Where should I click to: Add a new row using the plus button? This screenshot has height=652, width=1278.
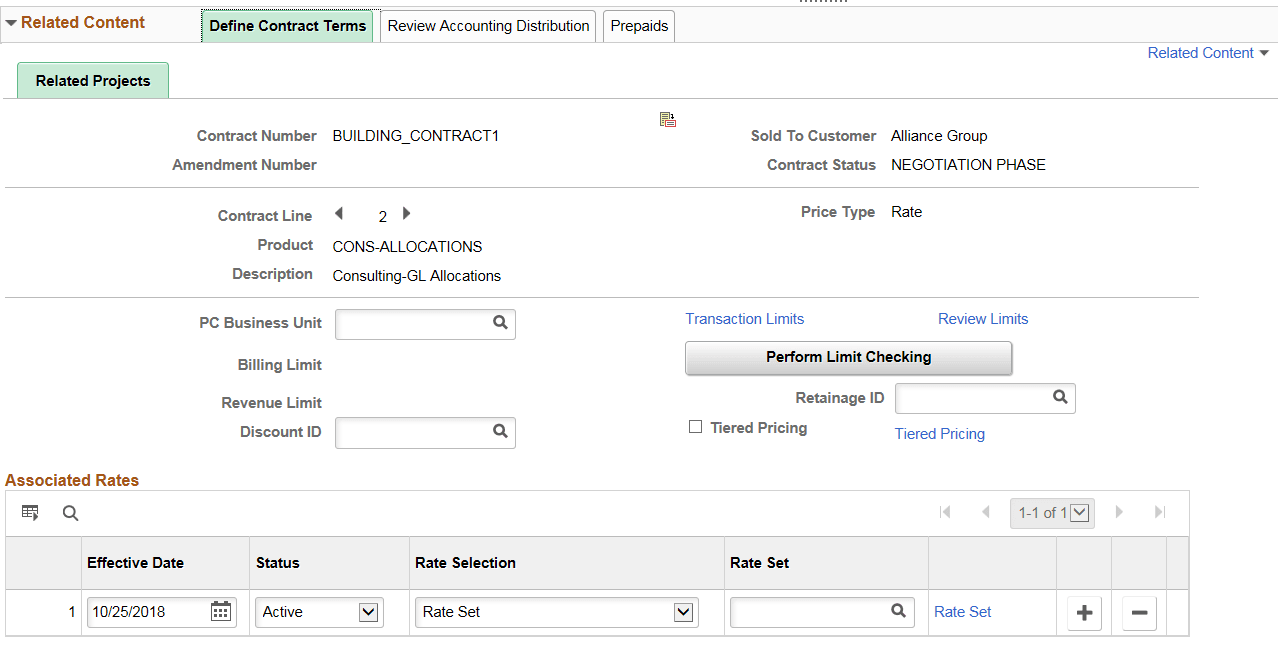click(x=1083, y=611)
